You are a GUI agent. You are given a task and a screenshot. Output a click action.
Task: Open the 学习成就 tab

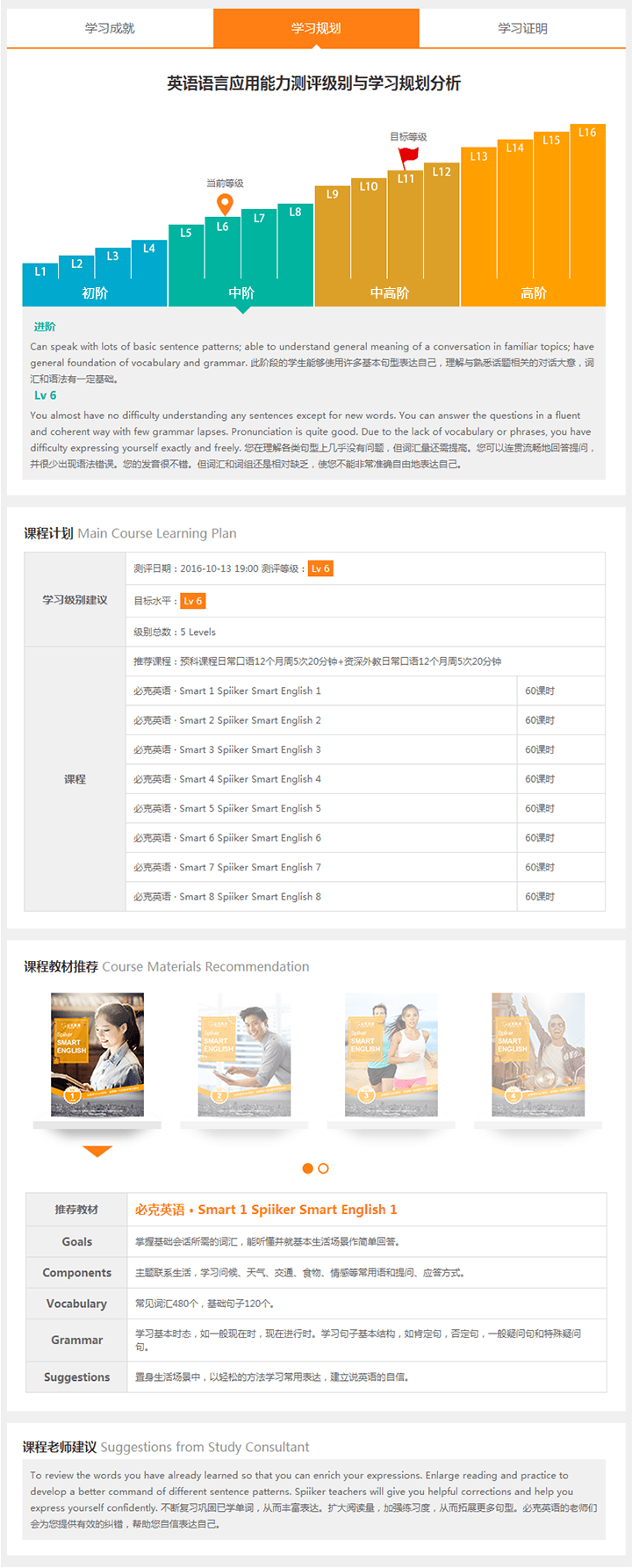[x=110, y=28]
